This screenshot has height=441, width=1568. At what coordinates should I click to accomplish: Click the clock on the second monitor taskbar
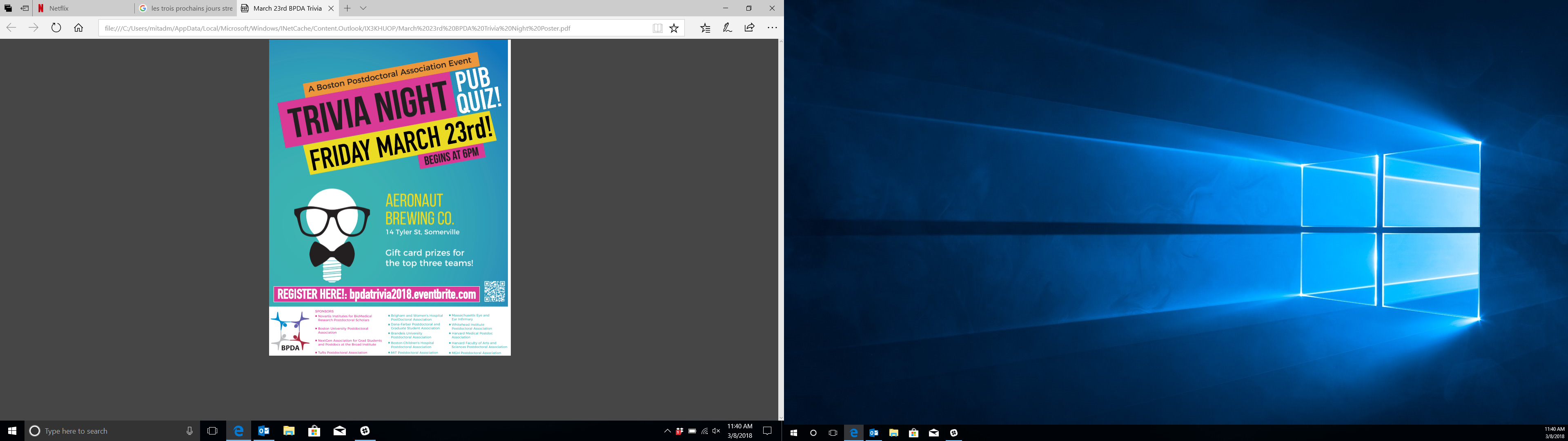click(x=1554, y=432)
